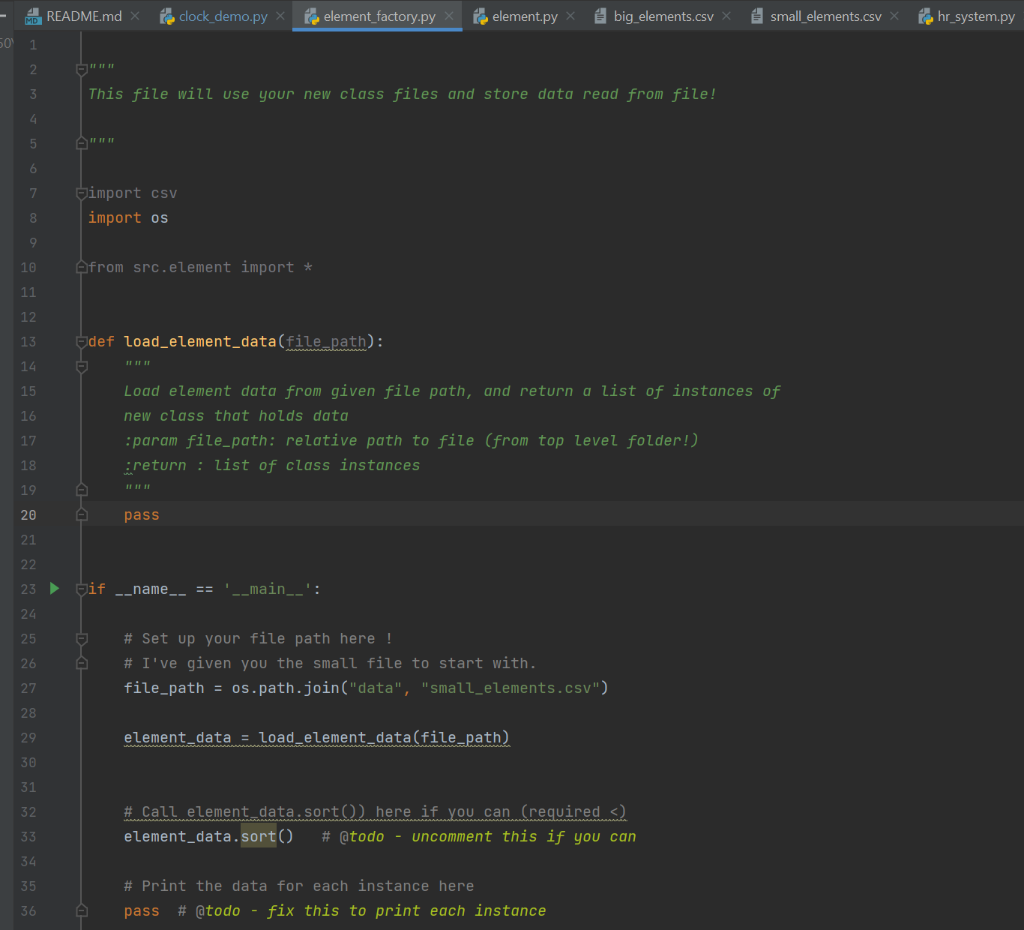This screenshot has width=1024, height=930.
Task: Click the 'import os' statement
Action: click(x=128, y=218)
